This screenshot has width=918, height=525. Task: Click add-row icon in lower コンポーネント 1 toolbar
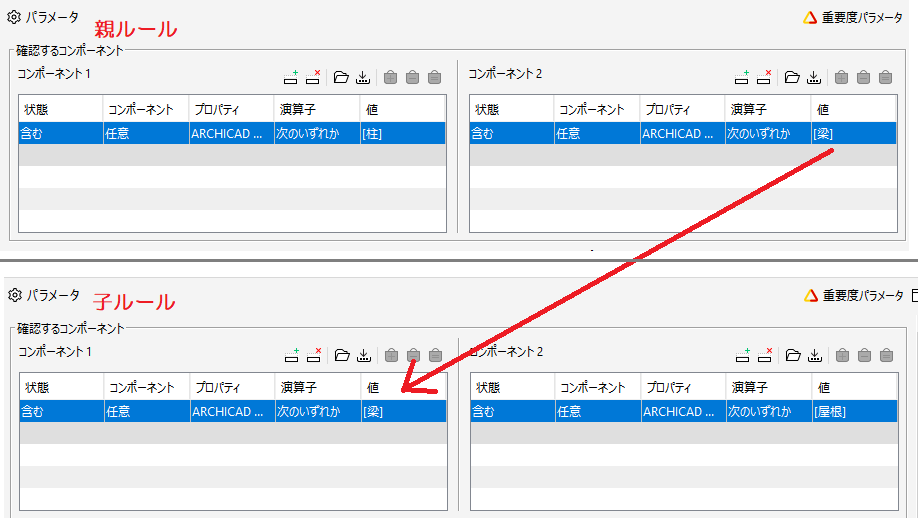292,355
